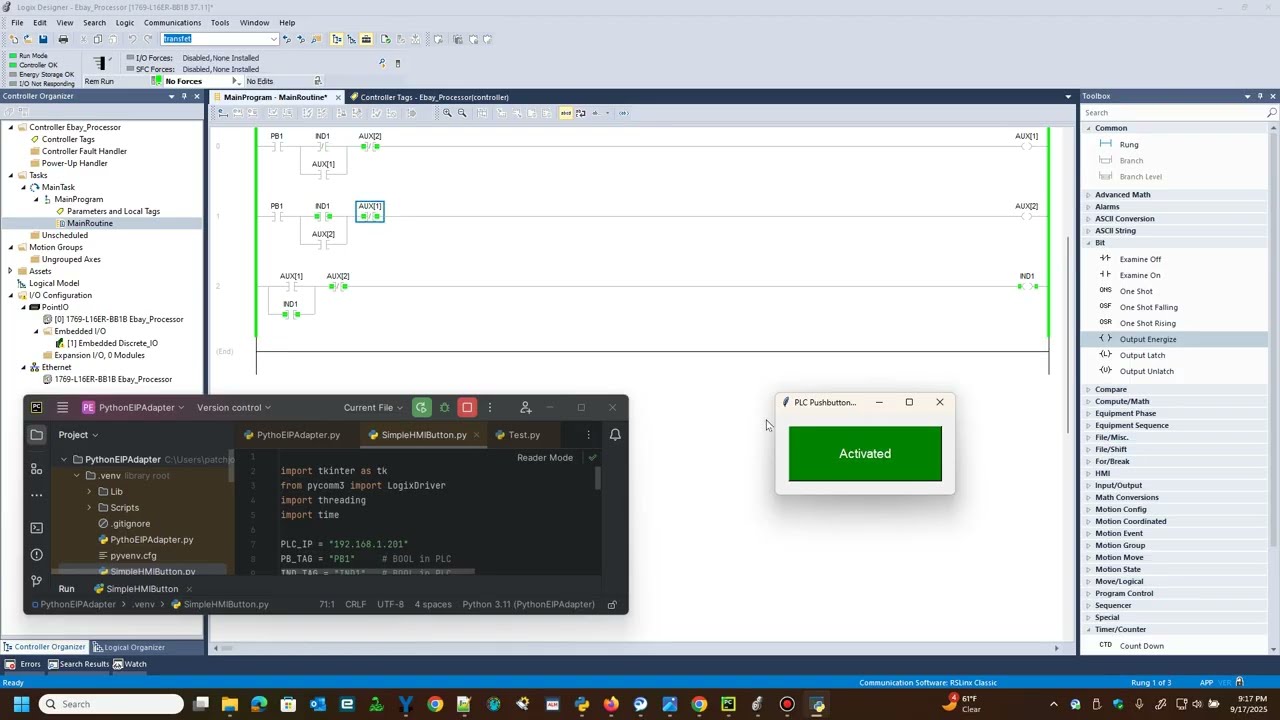Open the Current File run configuration dropdown
This screenshot has height=720, width=1280.
coord(374,407)
